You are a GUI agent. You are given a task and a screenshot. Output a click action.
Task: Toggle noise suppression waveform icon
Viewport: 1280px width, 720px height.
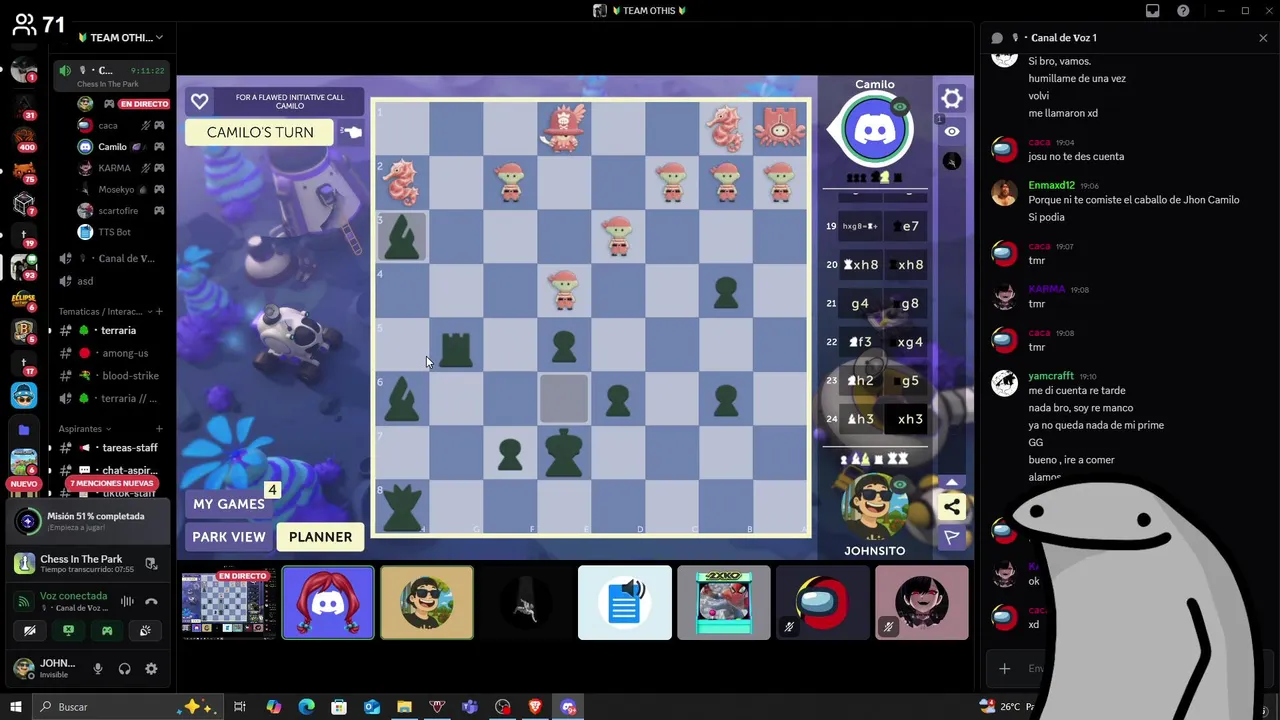[127, 601]
